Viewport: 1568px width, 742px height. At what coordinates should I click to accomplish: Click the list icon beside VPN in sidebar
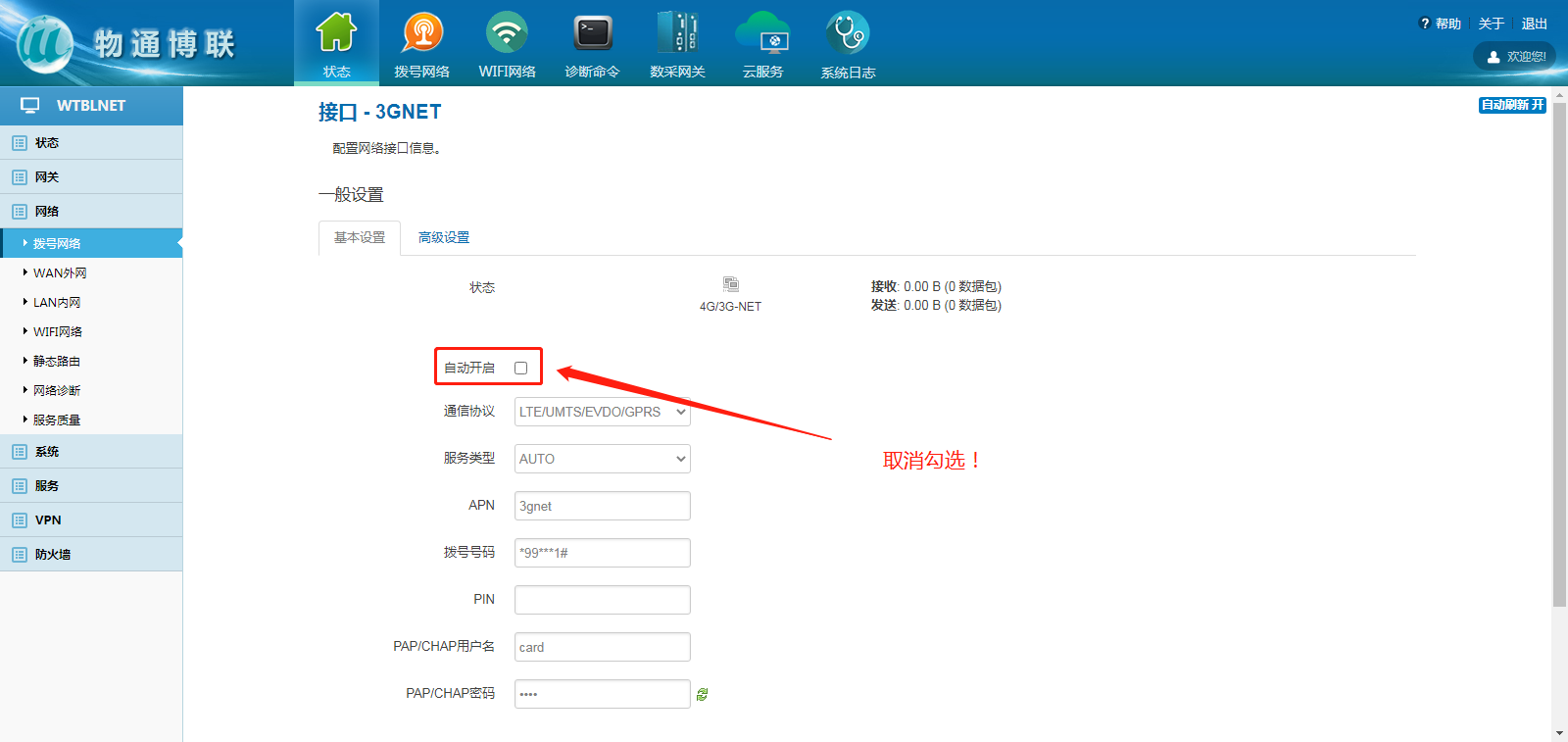pos(20,520)
